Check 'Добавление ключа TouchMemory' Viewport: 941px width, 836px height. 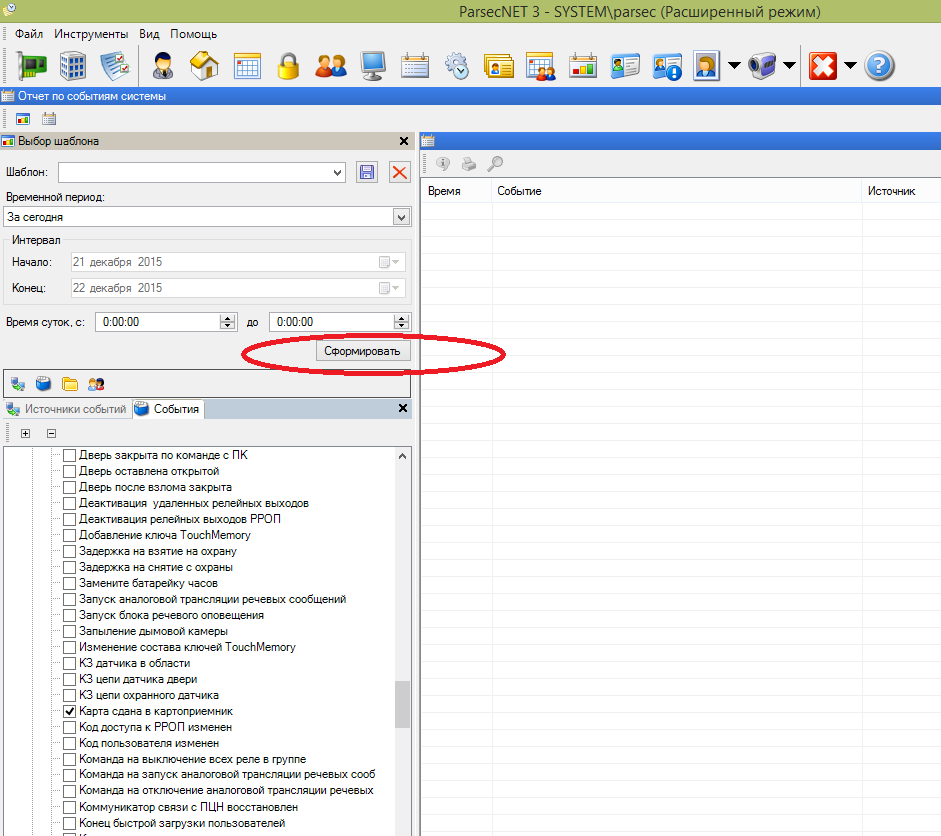(70, 535)
